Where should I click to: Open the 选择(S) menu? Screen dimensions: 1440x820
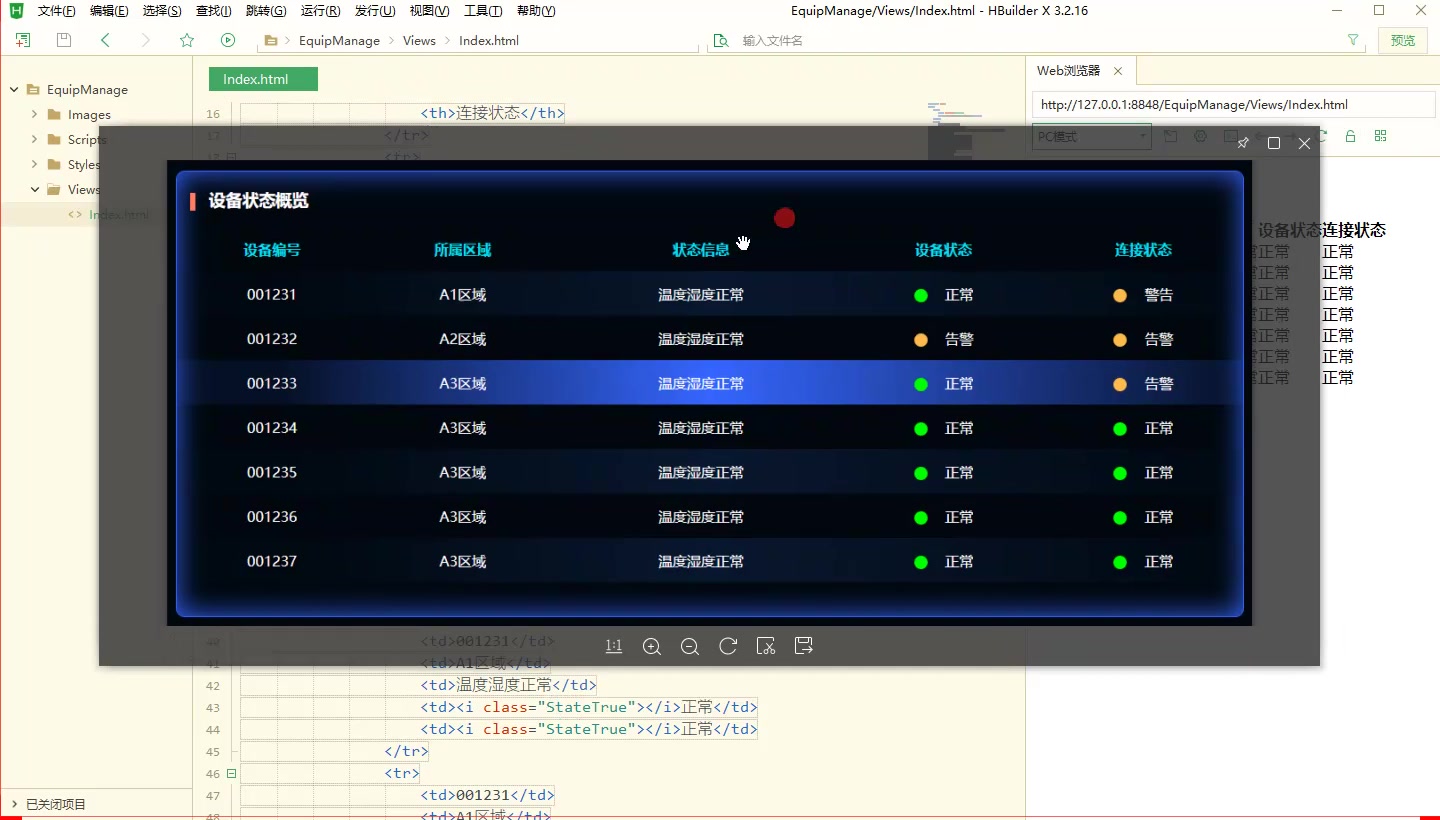click(x=162, y=11)
